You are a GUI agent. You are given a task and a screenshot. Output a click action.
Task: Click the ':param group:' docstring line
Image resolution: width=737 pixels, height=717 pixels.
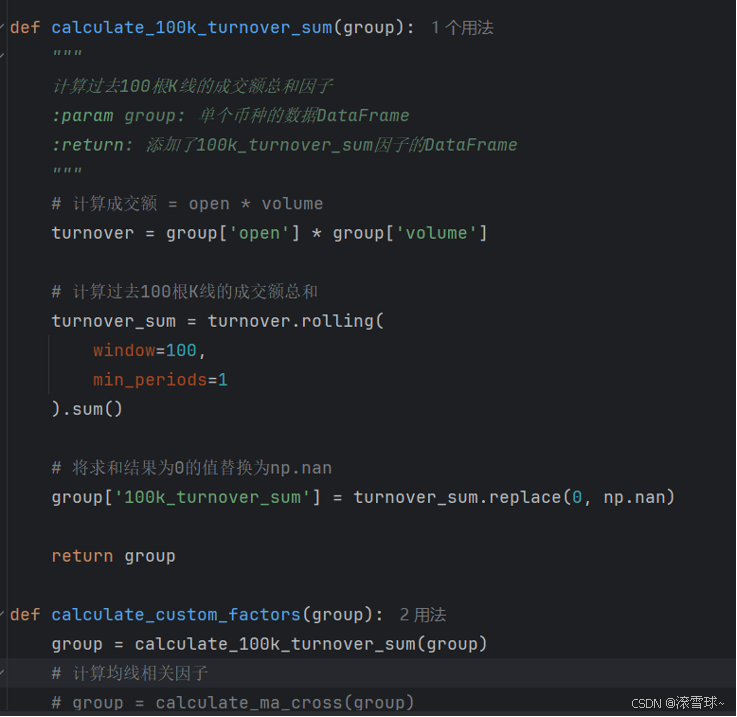click(x=231, y=116)
